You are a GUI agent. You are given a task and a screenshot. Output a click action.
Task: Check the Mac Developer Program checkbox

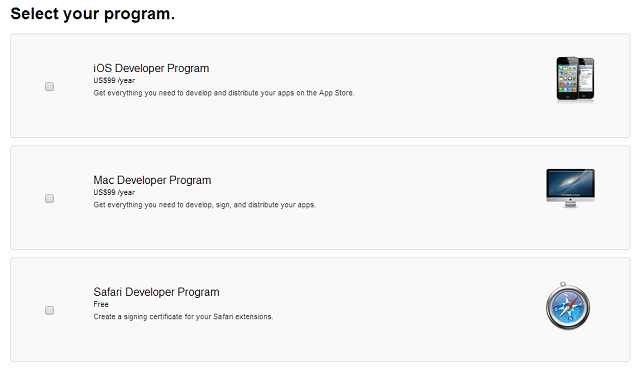(x=49, y=198)
